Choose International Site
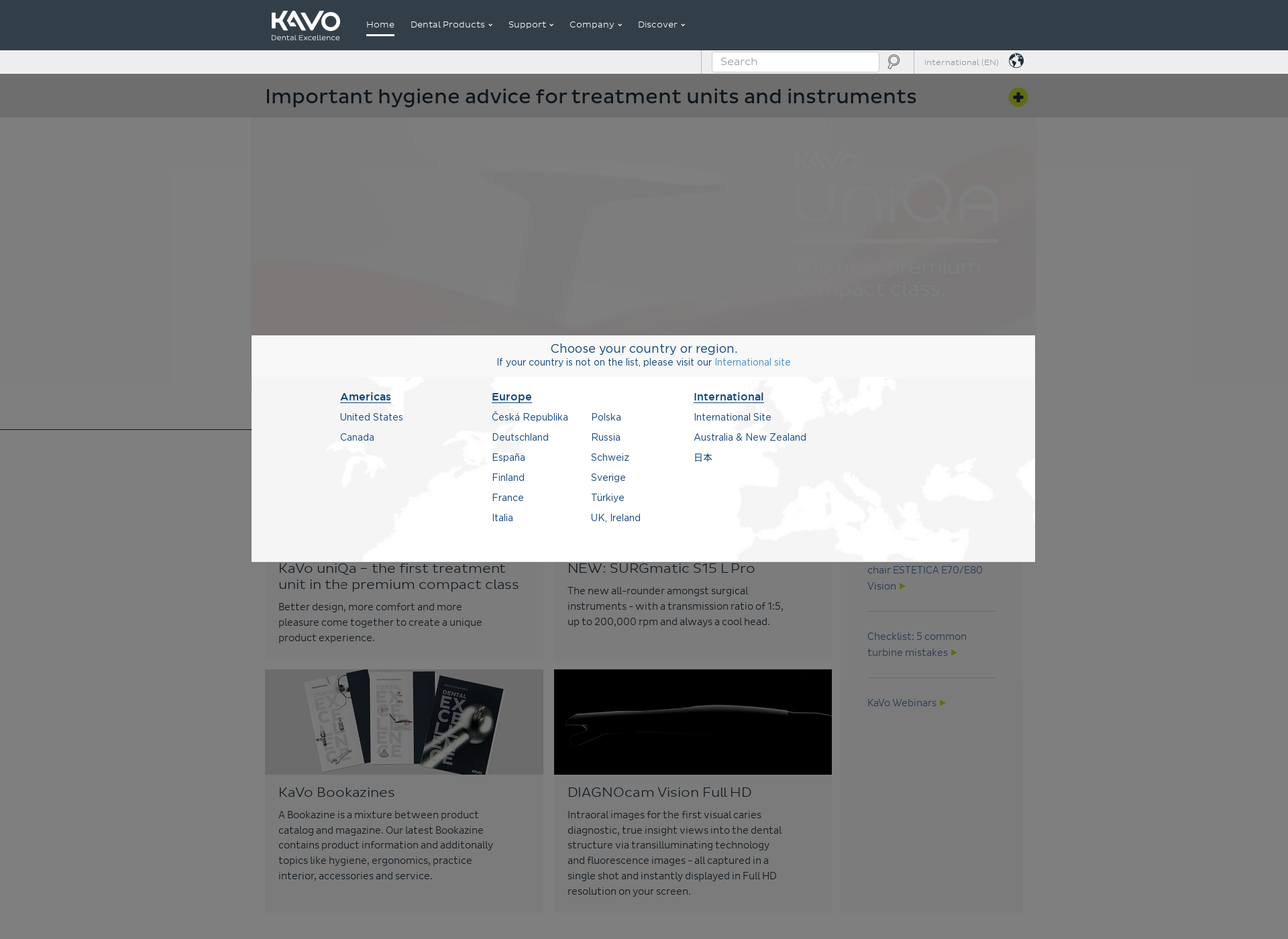Screen dimensions: 1288x939 pyautogui.click(x=732, y=417)
